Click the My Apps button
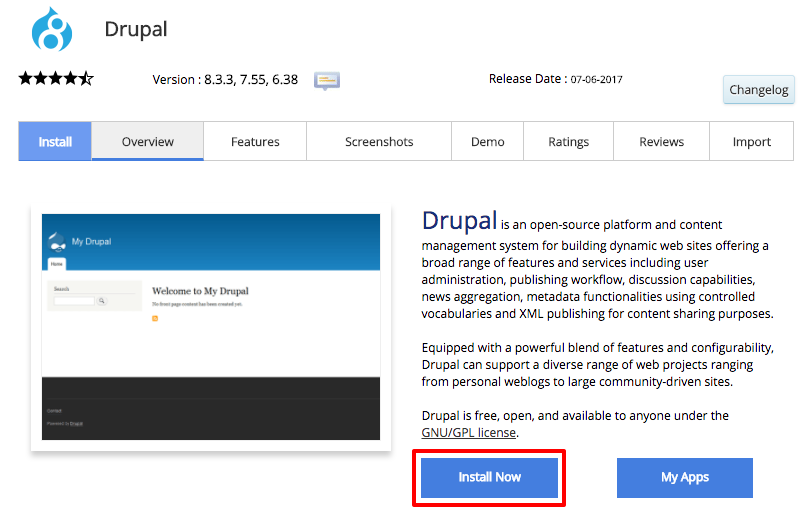The width and height of the screenshot is (809, 526). point(684,477)
